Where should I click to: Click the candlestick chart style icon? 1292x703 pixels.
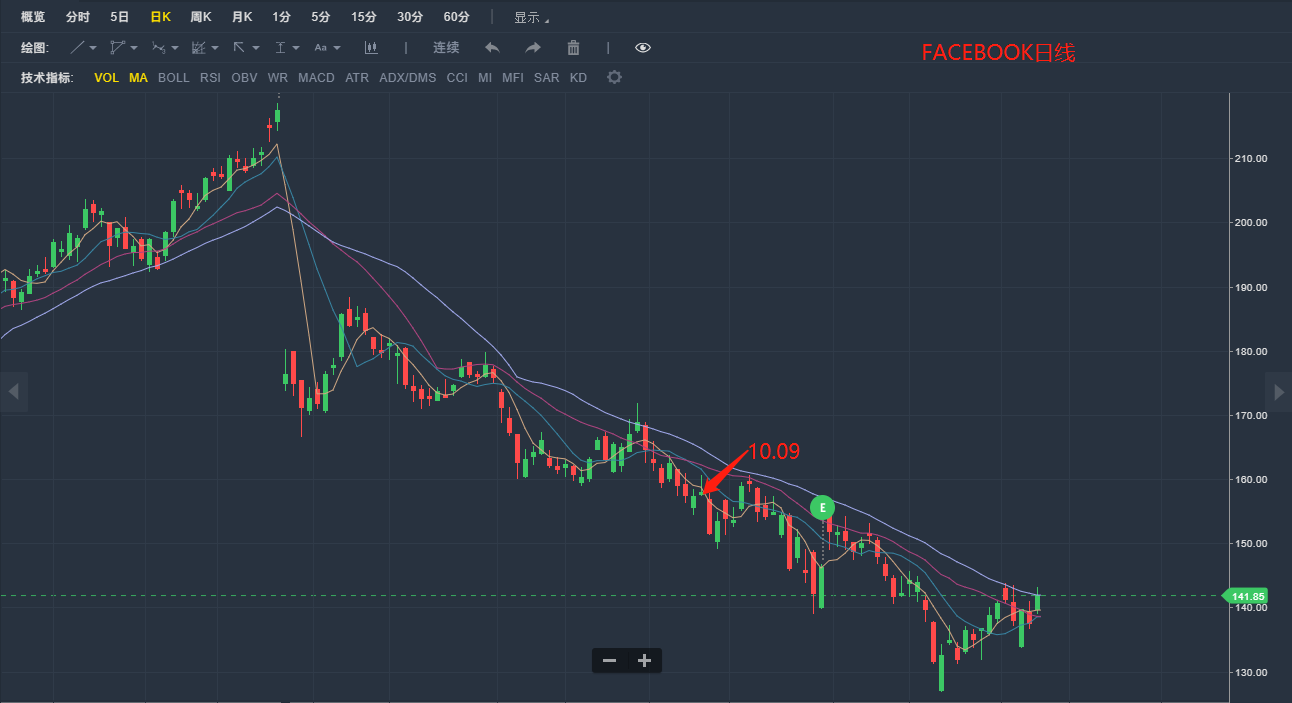(371, 47)
